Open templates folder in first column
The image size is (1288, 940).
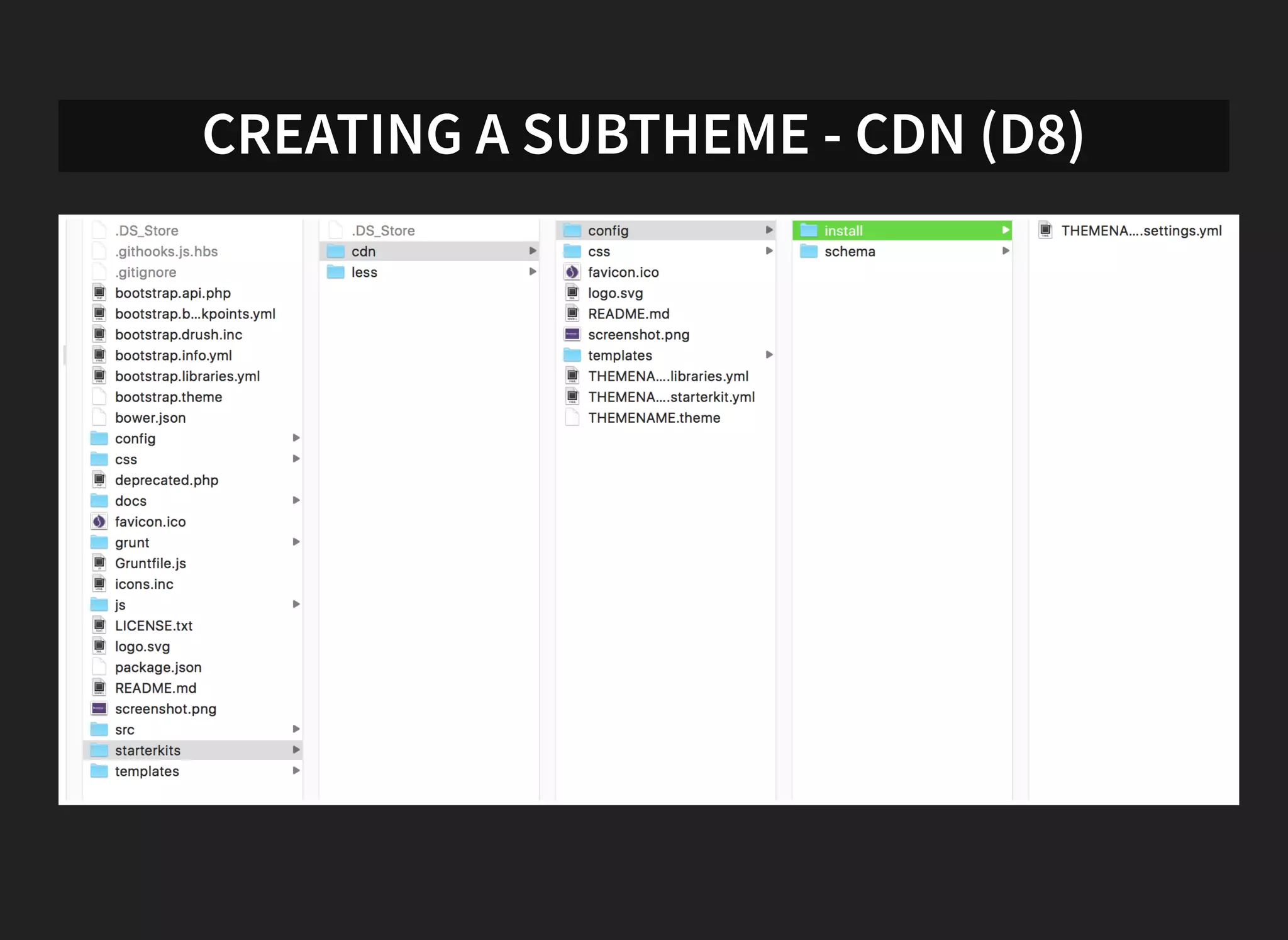[x=192, y=771]
